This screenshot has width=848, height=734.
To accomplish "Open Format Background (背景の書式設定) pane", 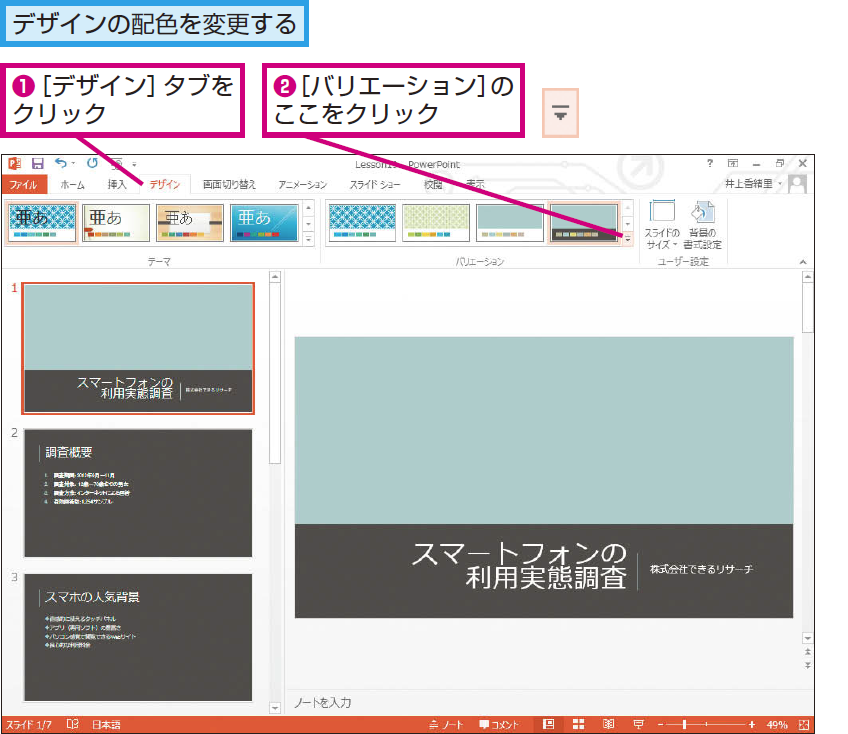I will tap(703, 224).
